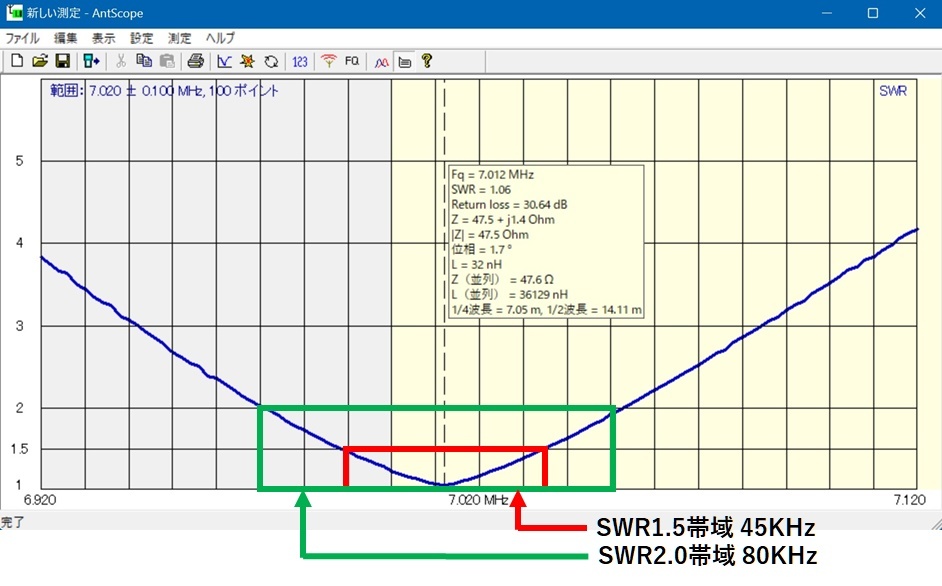Open the notes panel icon
The height and width of the screenshot is (586, 942).
click(x=403, y=61)
